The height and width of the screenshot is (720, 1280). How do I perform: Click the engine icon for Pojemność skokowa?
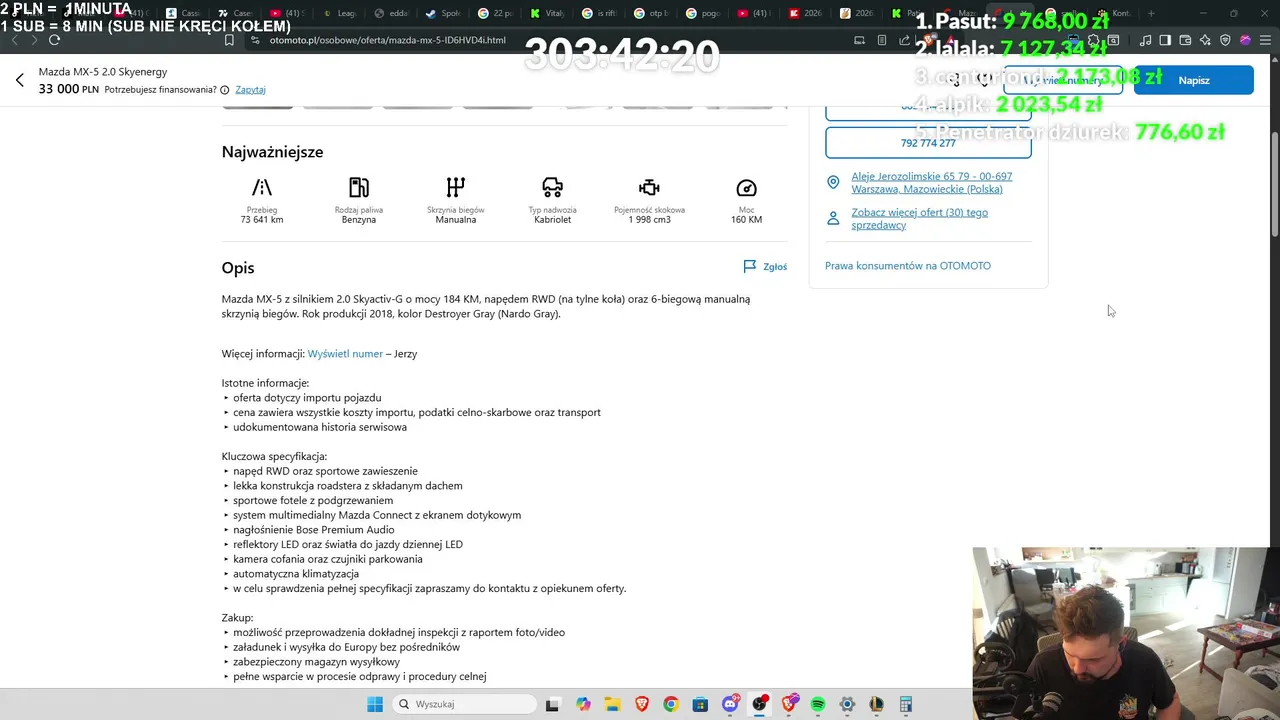[x=649, y=187]
